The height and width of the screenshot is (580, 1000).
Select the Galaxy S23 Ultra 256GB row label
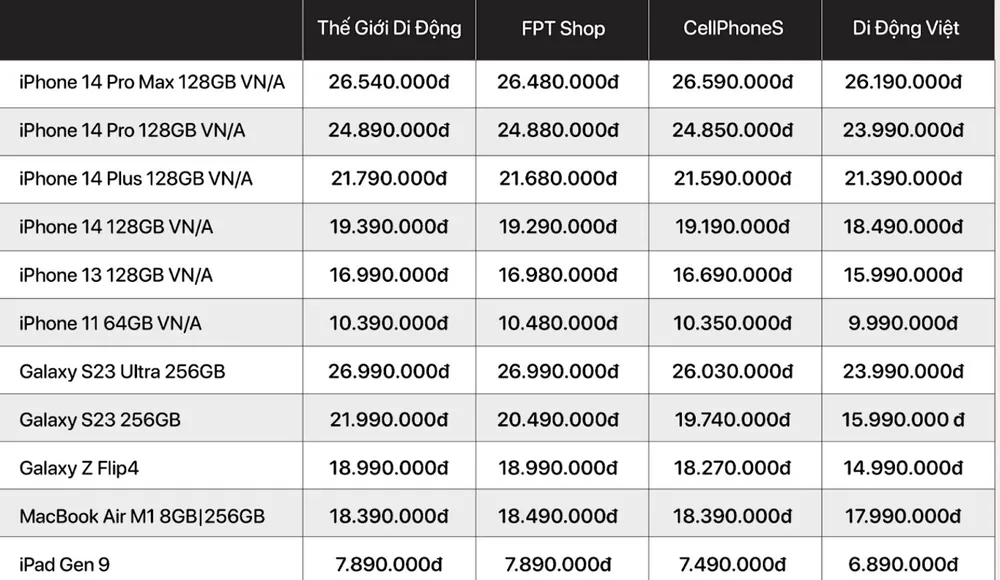point(122,371)
